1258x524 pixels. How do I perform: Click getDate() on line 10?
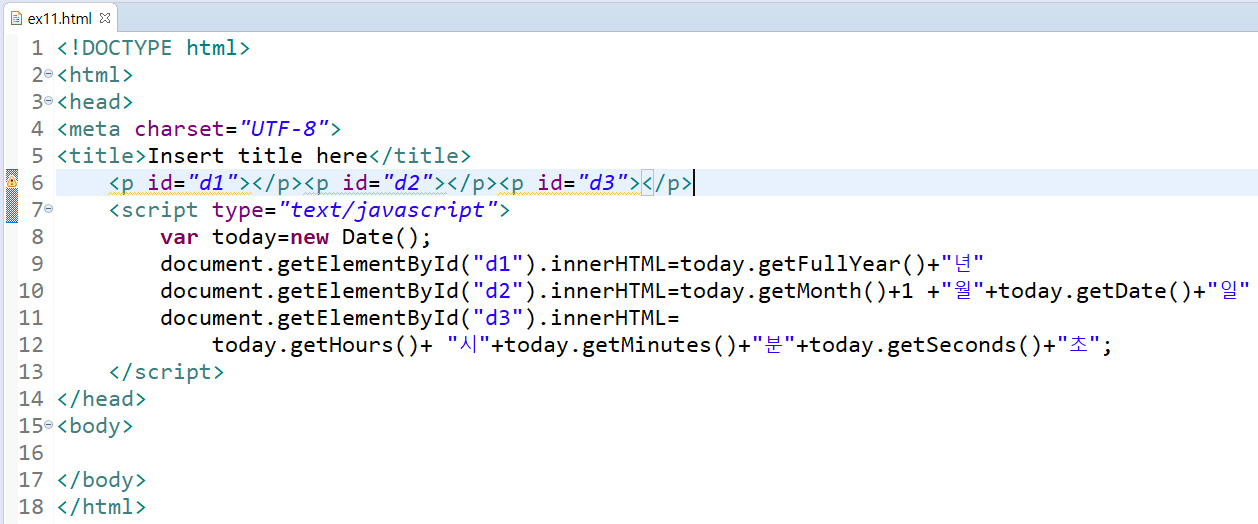pyautogui.click(x=1129, y=290)
